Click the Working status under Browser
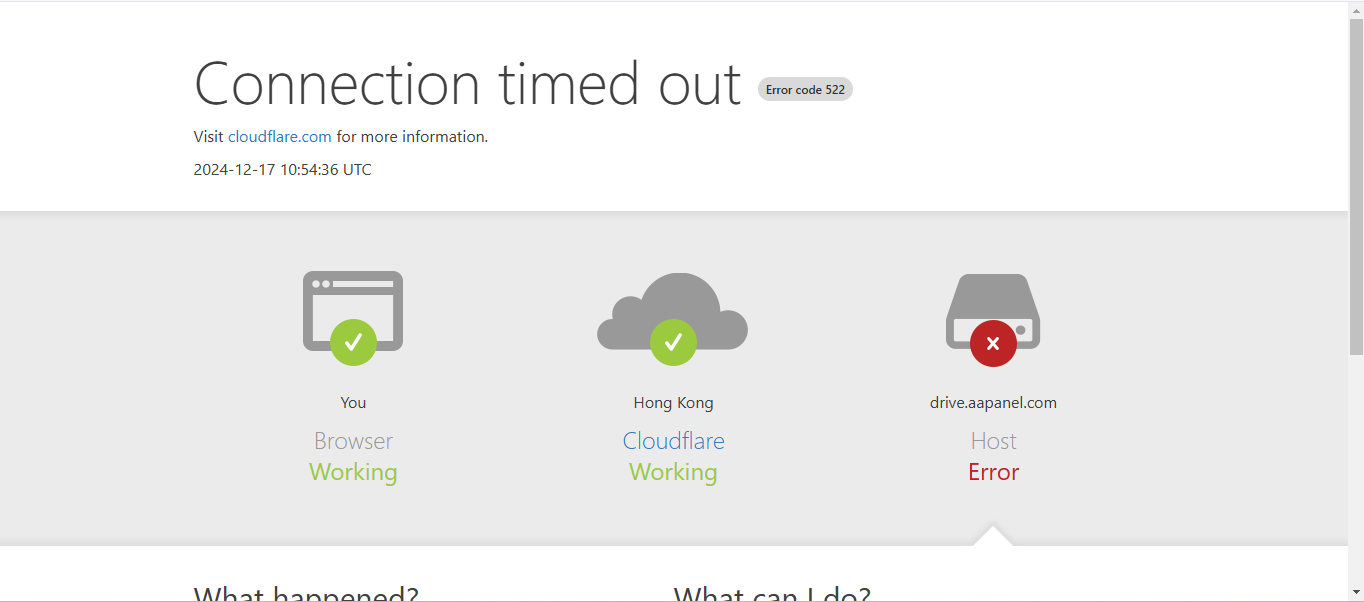The image size is (1364, 602). coord(353,472)
